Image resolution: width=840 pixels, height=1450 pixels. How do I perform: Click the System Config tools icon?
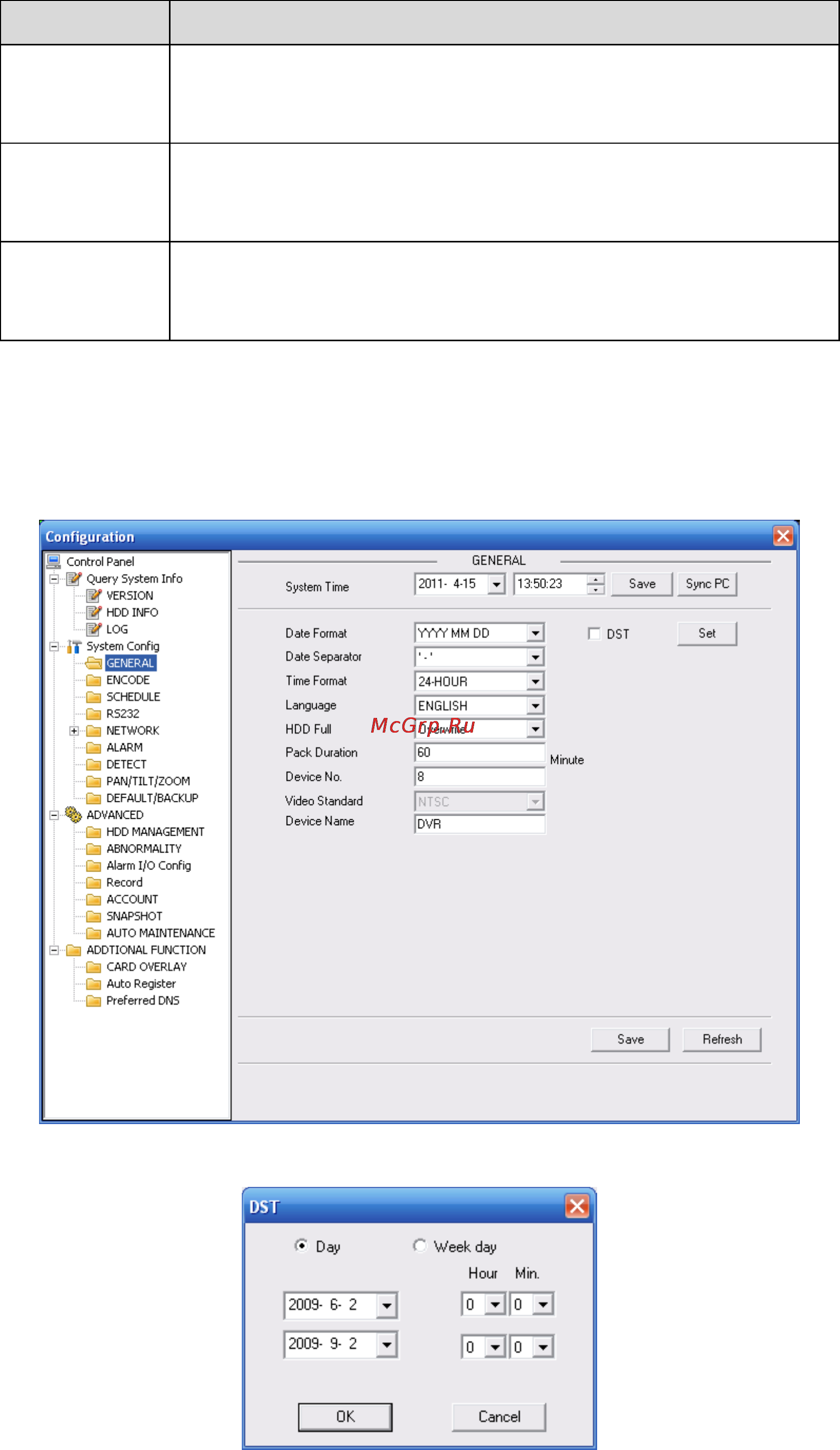[x=74, y=646]
